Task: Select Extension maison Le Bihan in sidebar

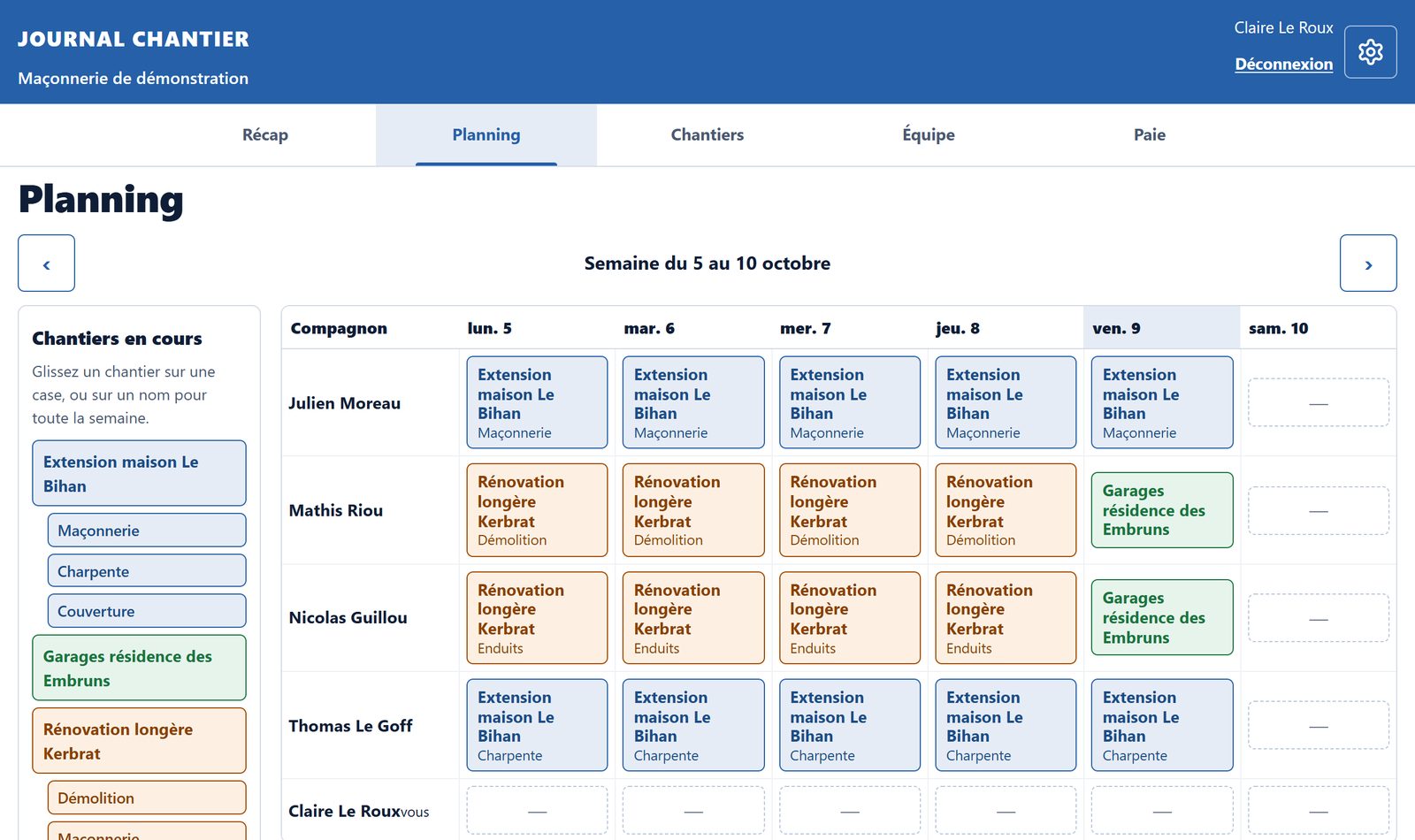Action: click(139, 473)
